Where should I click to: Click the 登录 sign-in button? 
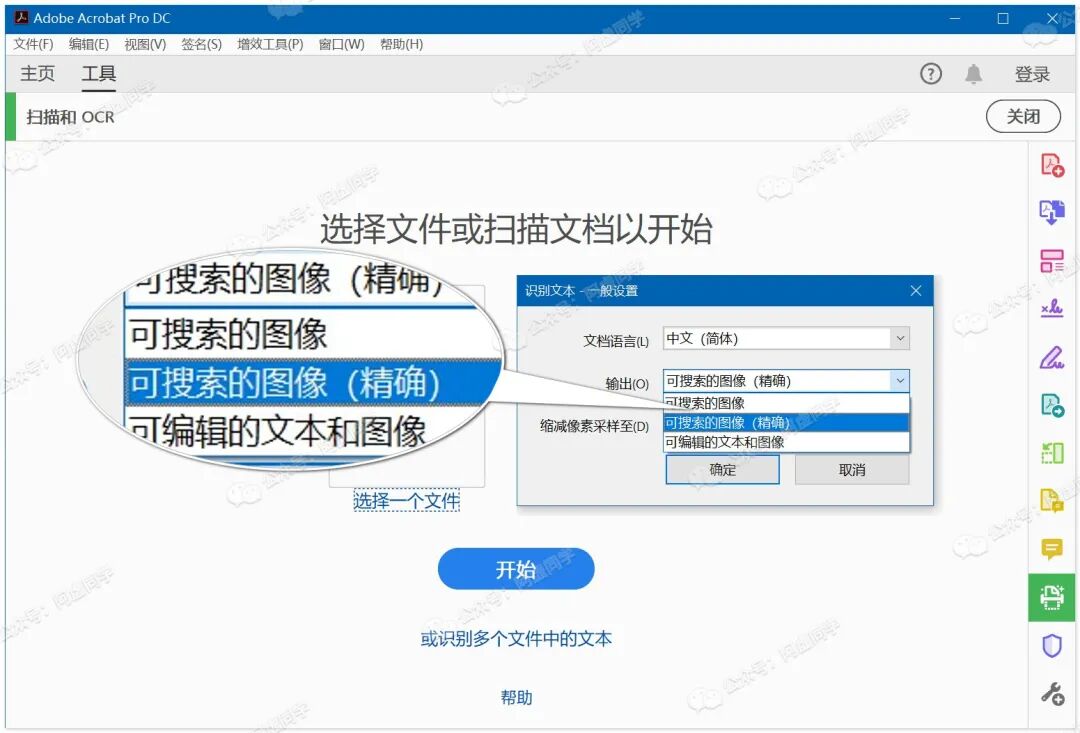pos(1032,74)
